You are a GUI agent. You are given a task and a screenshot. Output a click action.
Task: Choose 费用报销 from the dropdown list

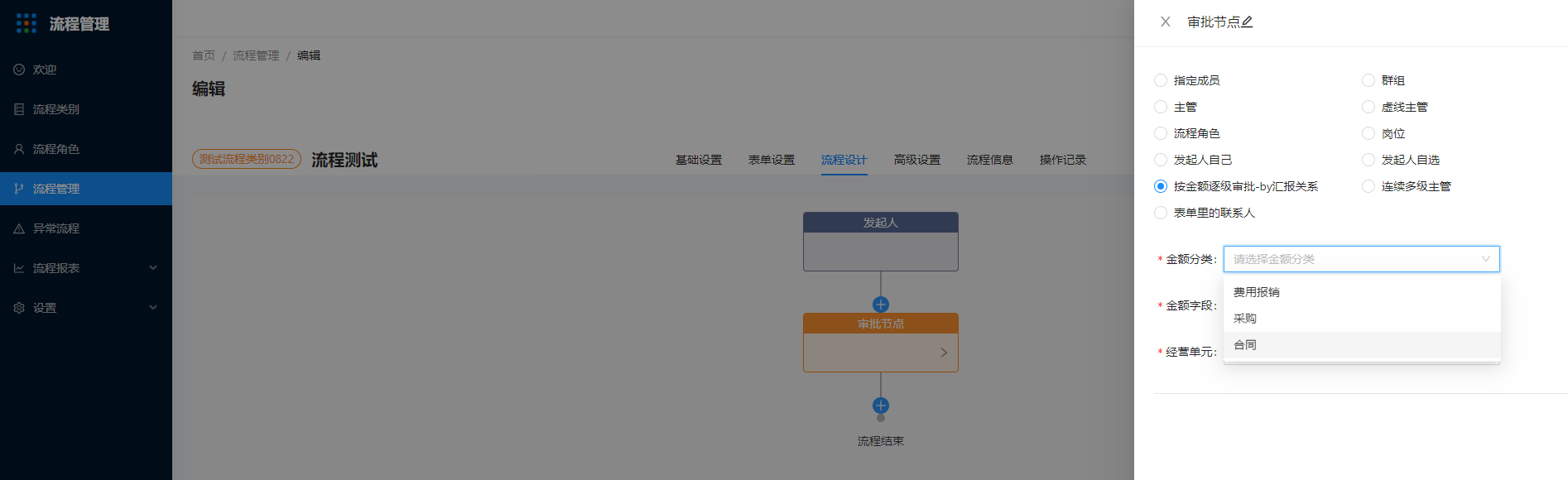point(1362,292)
